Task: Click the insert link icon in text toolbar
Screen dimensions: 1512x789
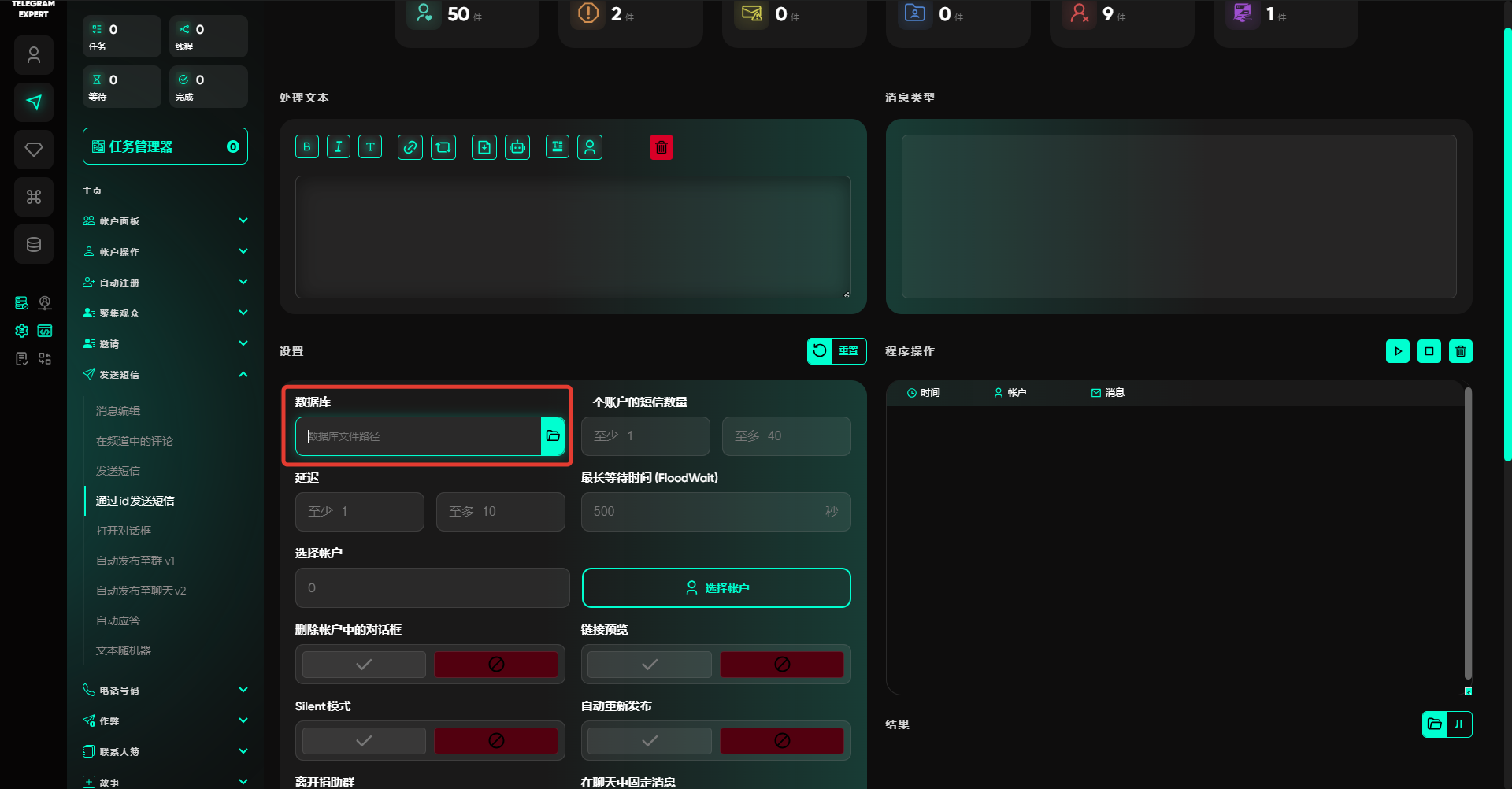Action: 409,147
